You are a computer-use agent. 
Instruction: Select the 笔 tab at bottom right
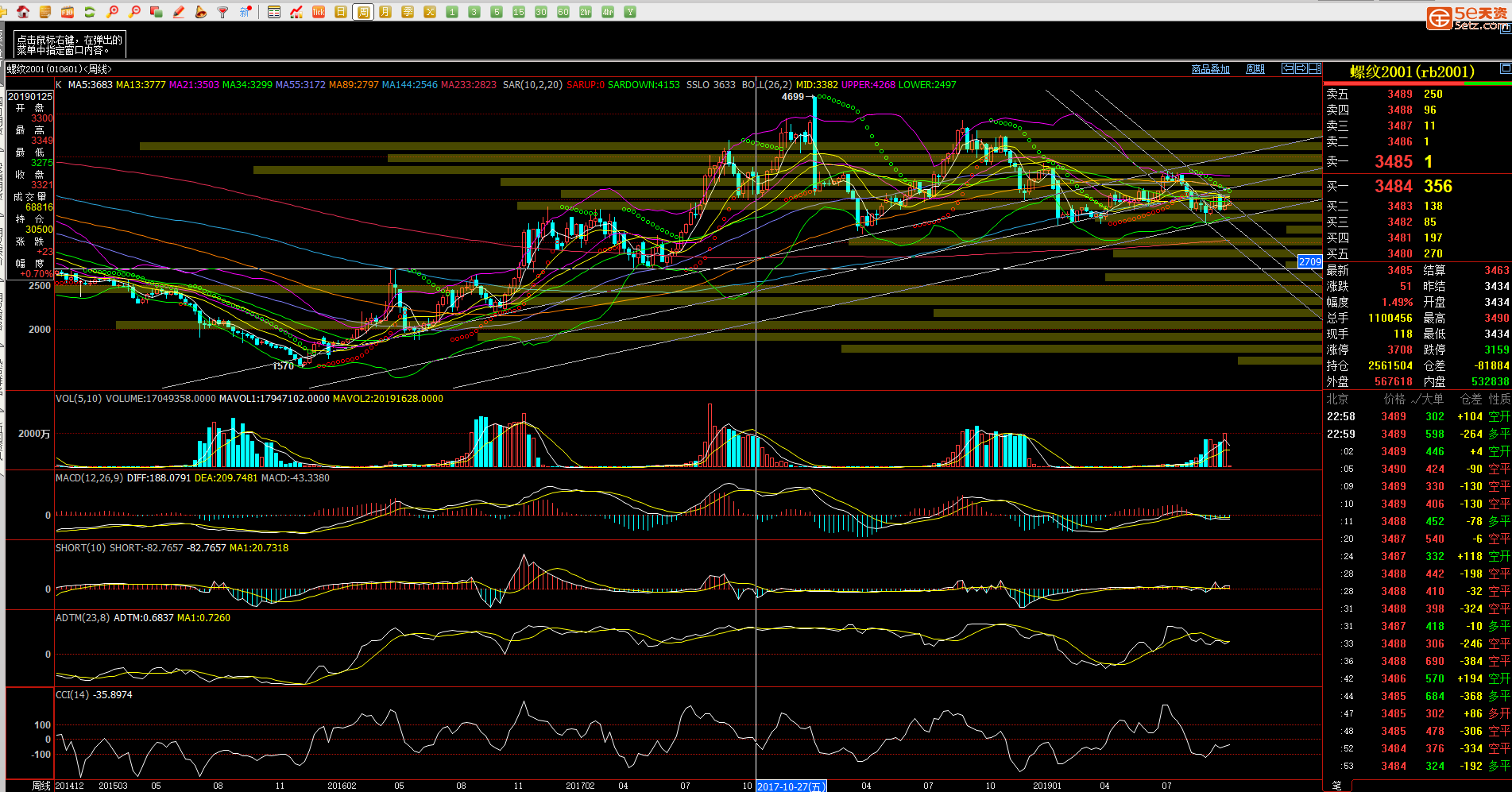coord(1336,785)
